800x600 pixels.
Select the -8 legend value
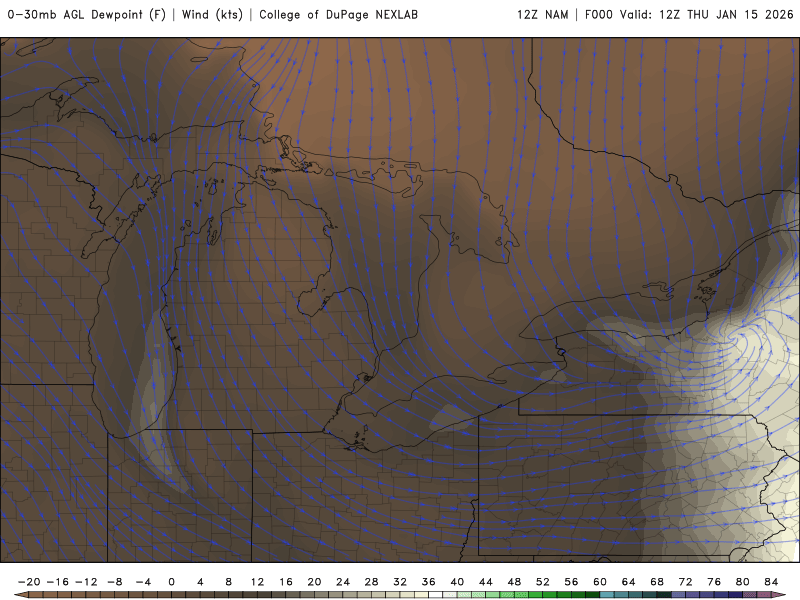click(x=114, y=582)
